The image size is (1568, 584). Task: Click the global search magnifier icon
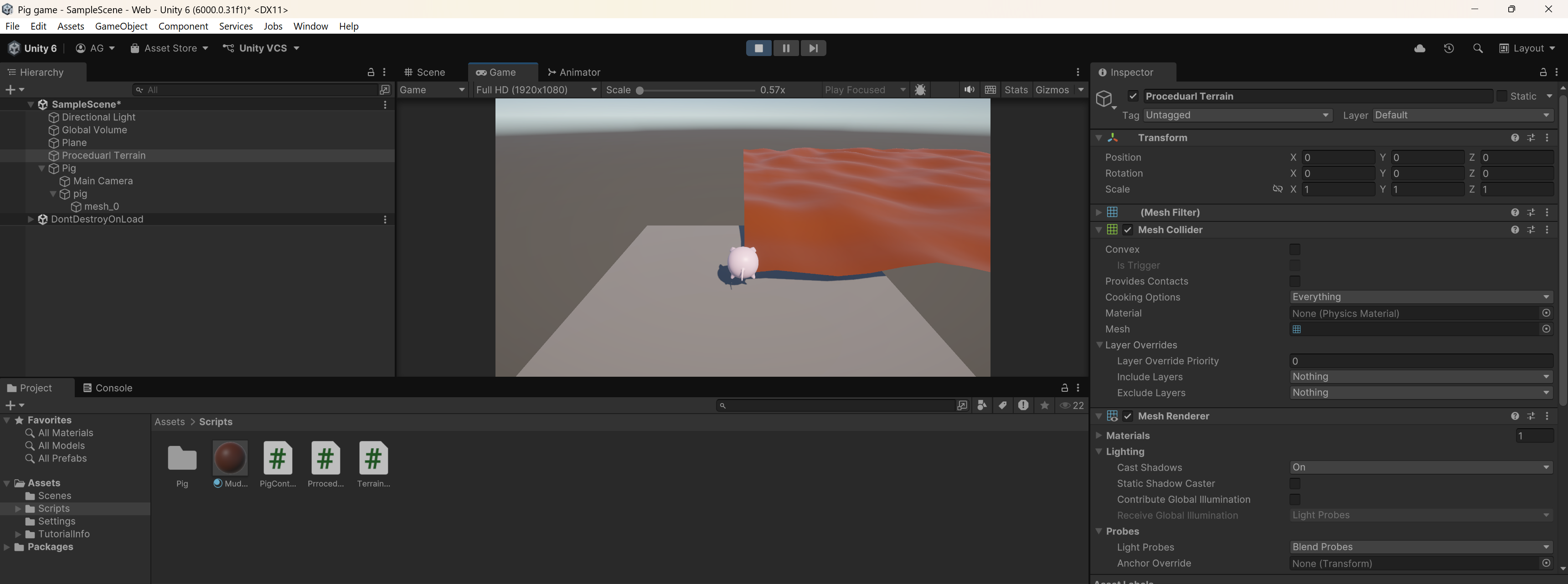coord(1477,48)
